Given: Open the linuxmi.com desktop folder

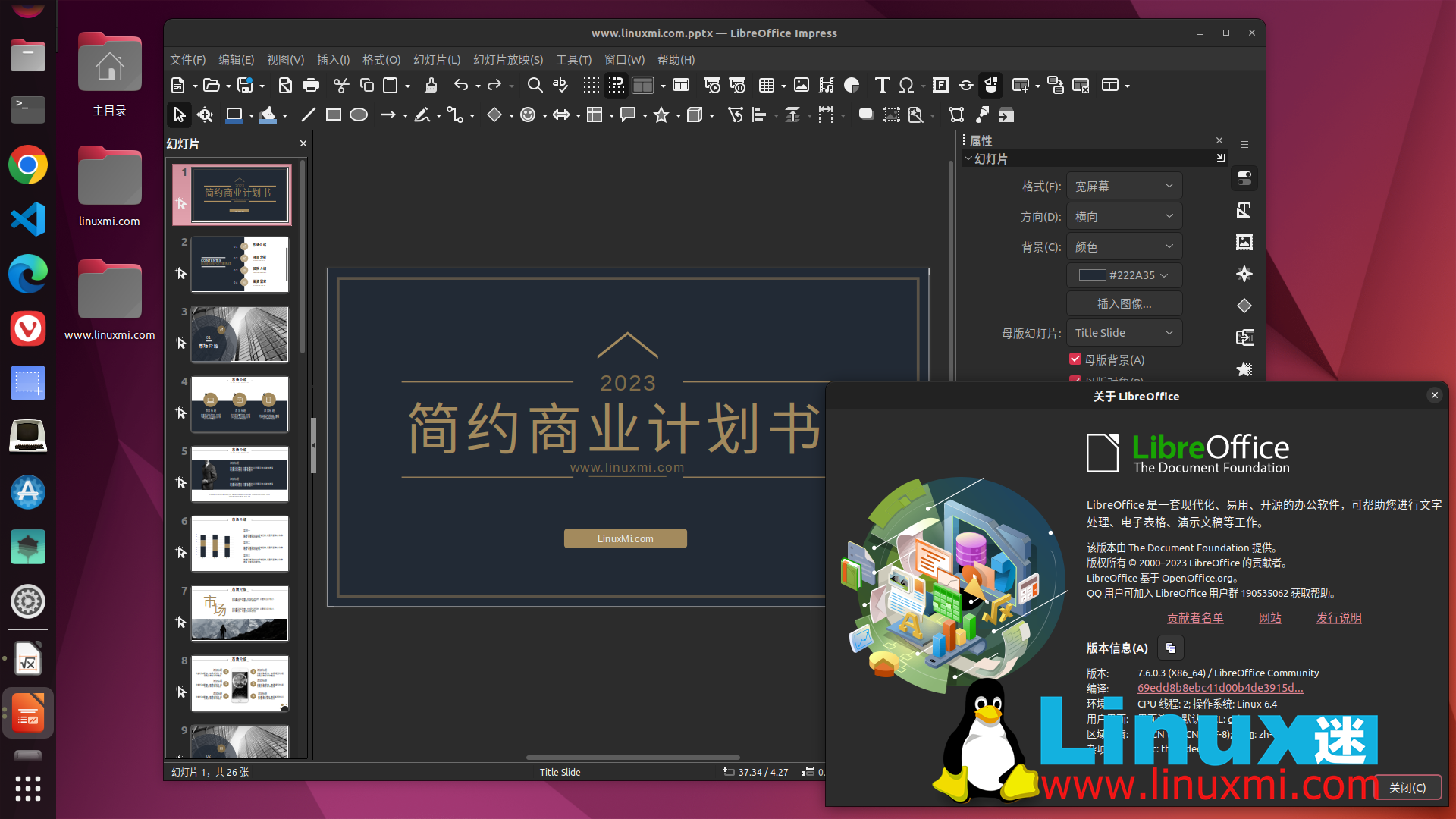Looking at the screenshot, I should (x=109, y=187).
